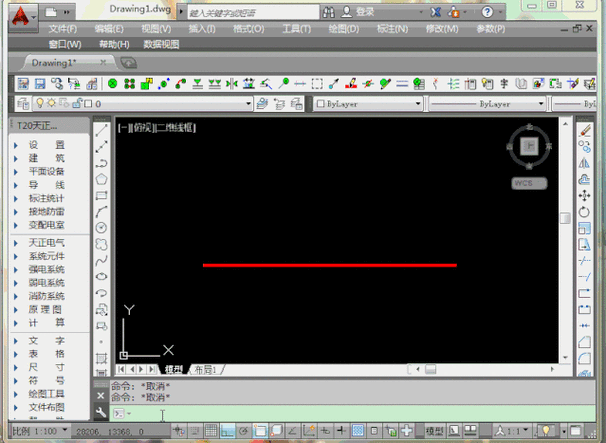Expand the 消防系统 tree item
Viewport: 606px width, 443px height.
[16, 296]
